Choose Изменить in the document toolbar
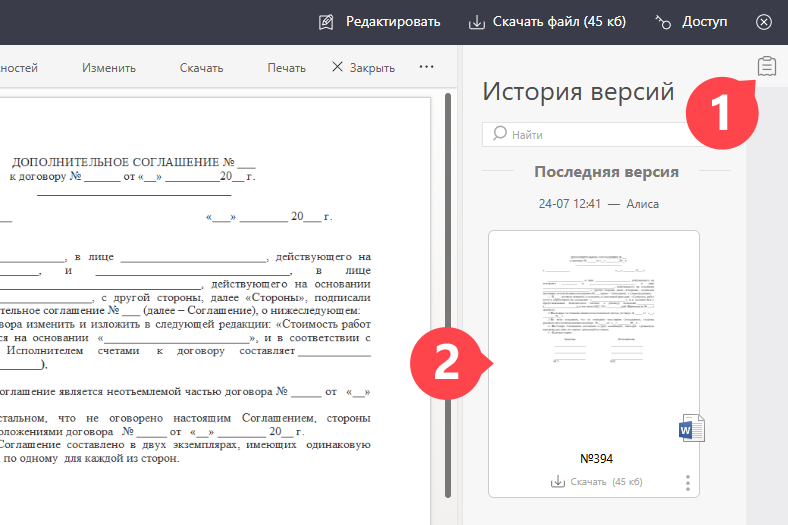 click(109, 68)
